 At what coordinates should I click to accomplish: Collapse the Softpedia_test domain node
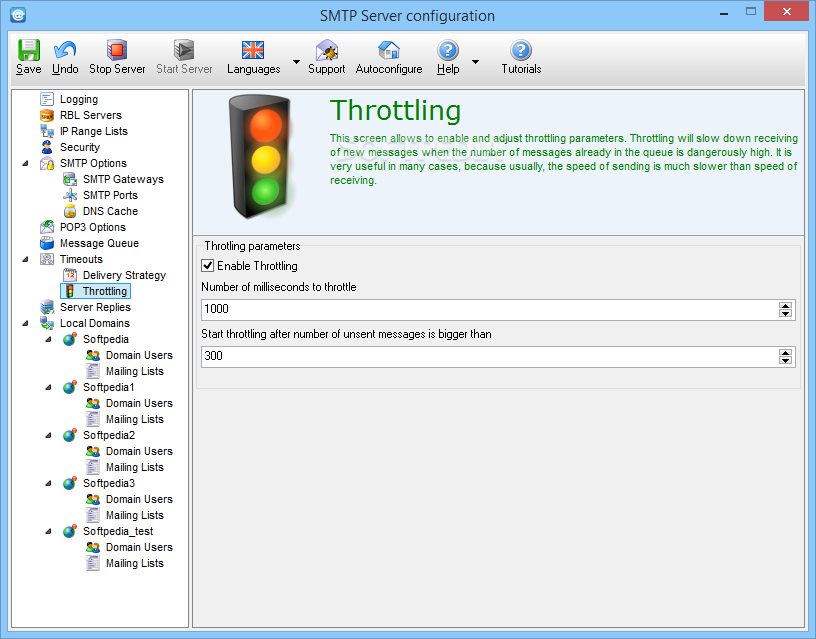pos(48,531)
